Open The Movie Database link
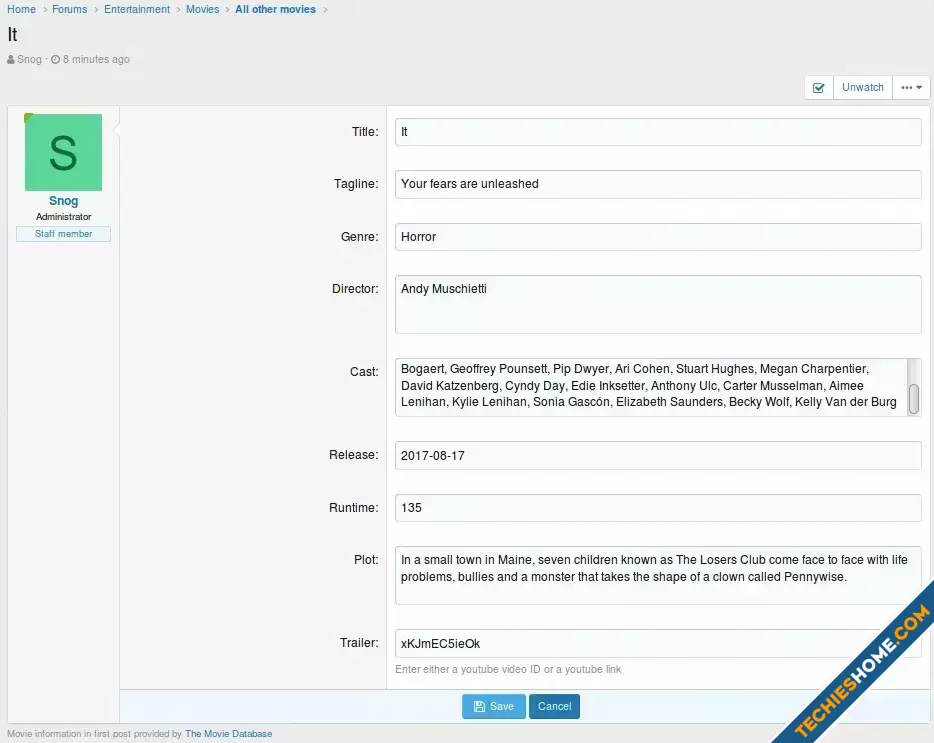Image resolution: width=934 pixels, height=743 pixels. 229,734
